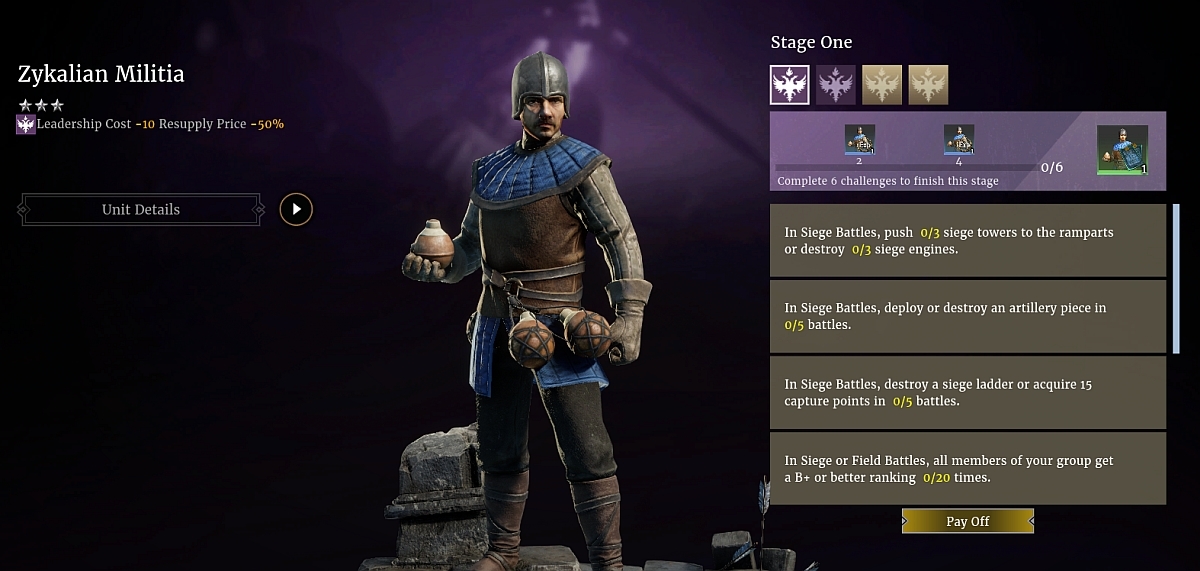Viewport: 1200px width, 571px height.
Task: Click the Pay Off button
Action: [968, 521]
